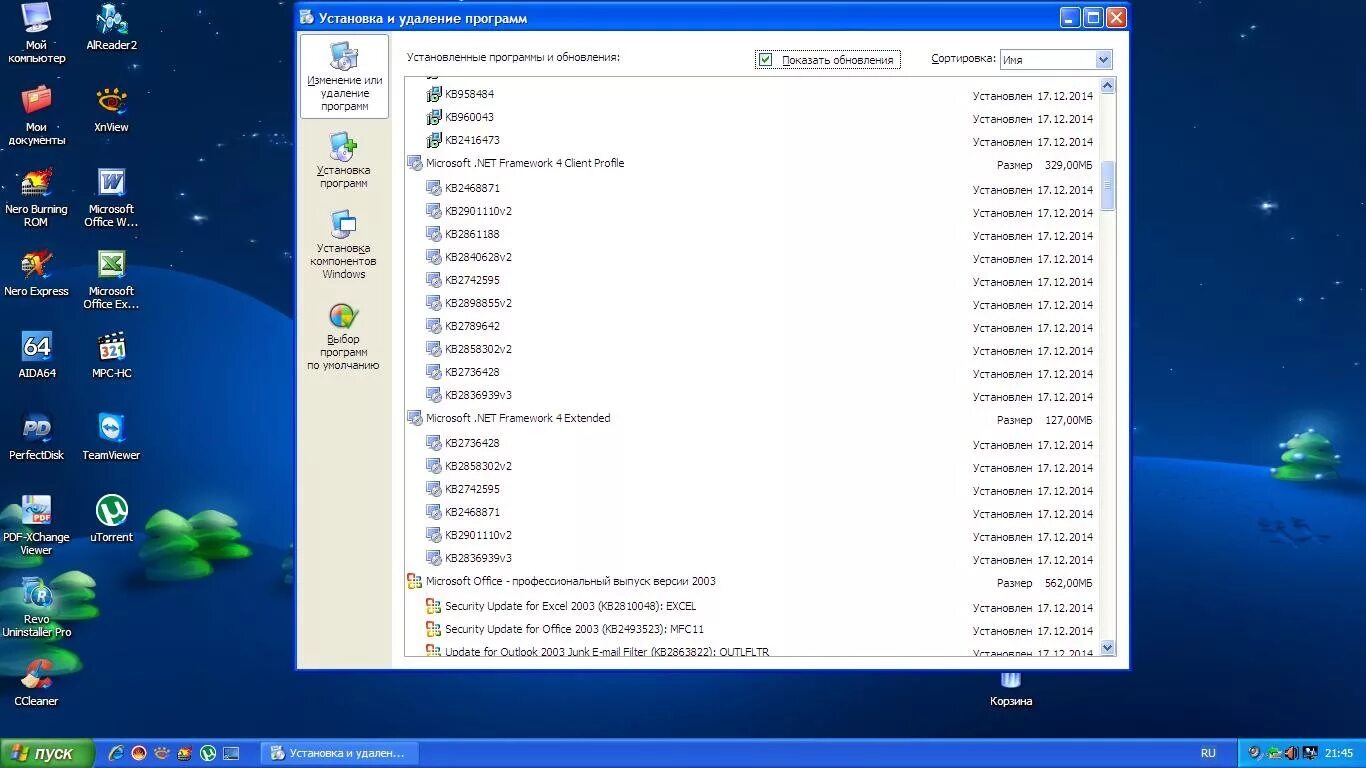Click the Установка и удален… taskbar button
Screen dimensions: 1366x768
click(339, 753)
